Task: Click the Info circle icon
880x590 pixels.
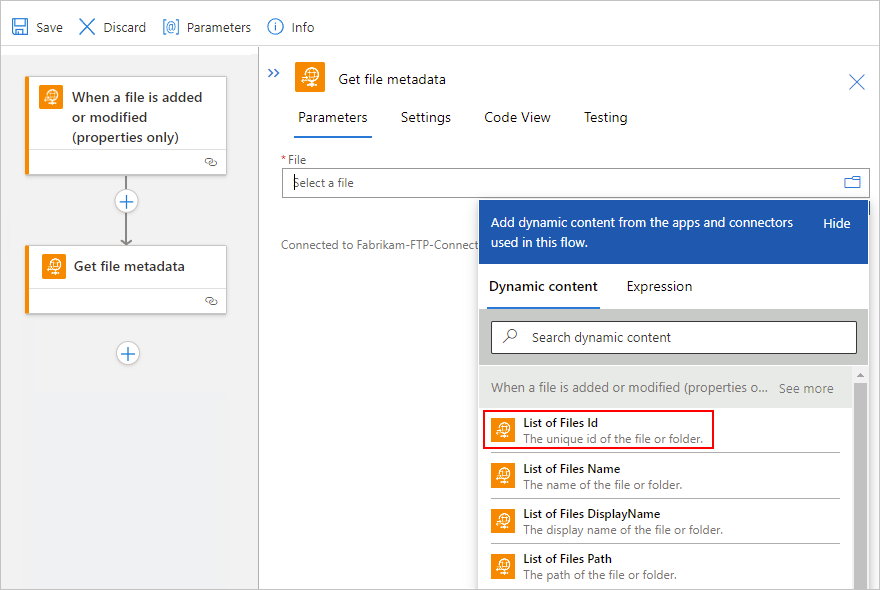Action: [x=274, y=27]
